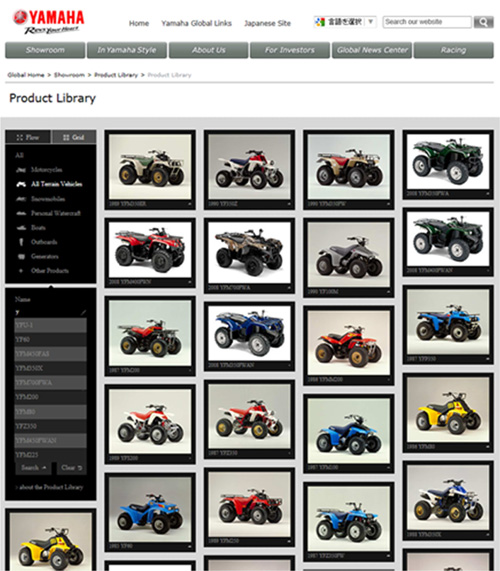This screenshot has width=500, height=571.
Task: Show All product categories
Action: tap(19, 155)
